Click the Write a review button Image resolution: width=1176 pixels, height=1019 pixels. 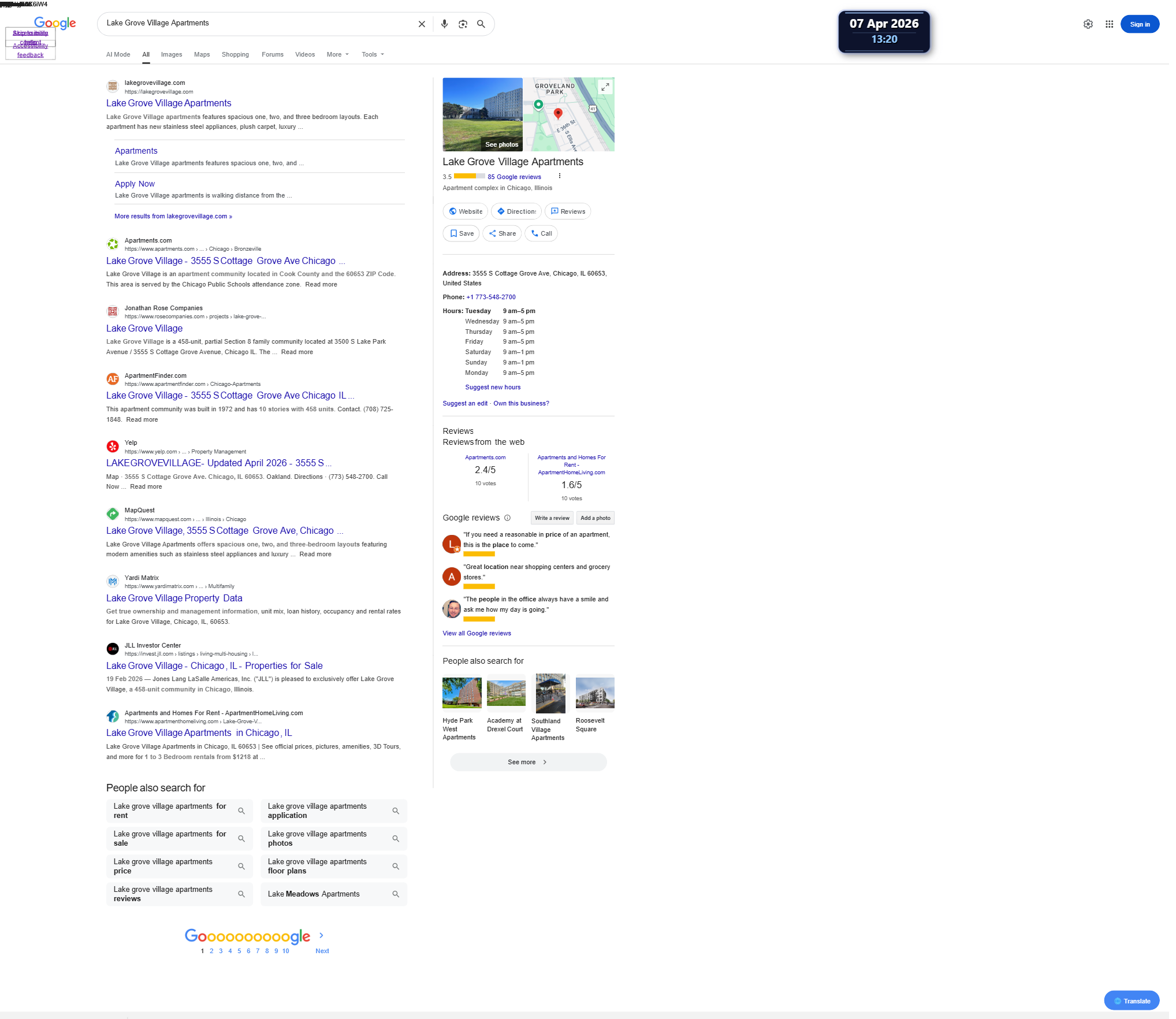tap(552, 518)
